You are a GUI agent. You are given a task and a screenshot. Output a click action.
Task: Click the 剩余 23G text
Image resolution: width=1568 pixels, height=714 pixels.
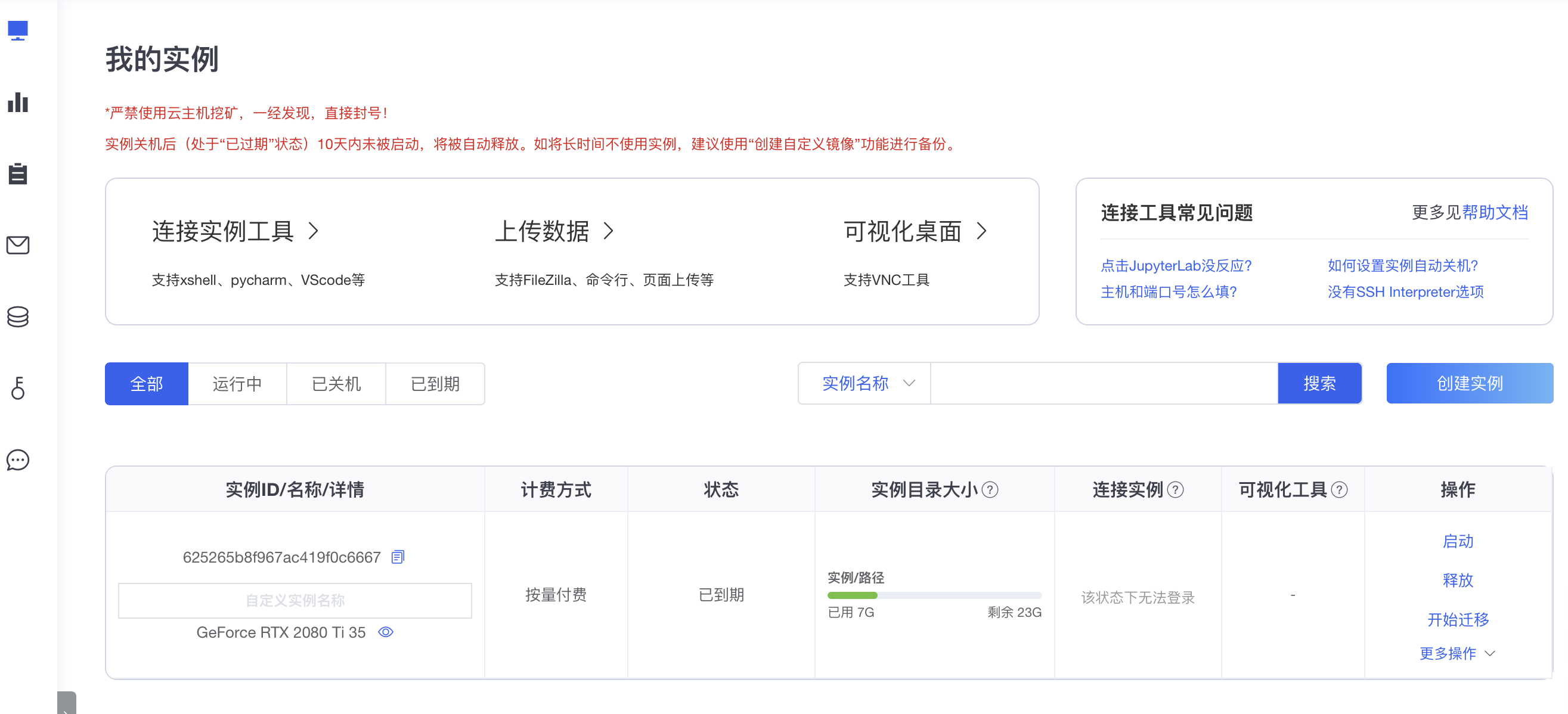click(1014, 612)
